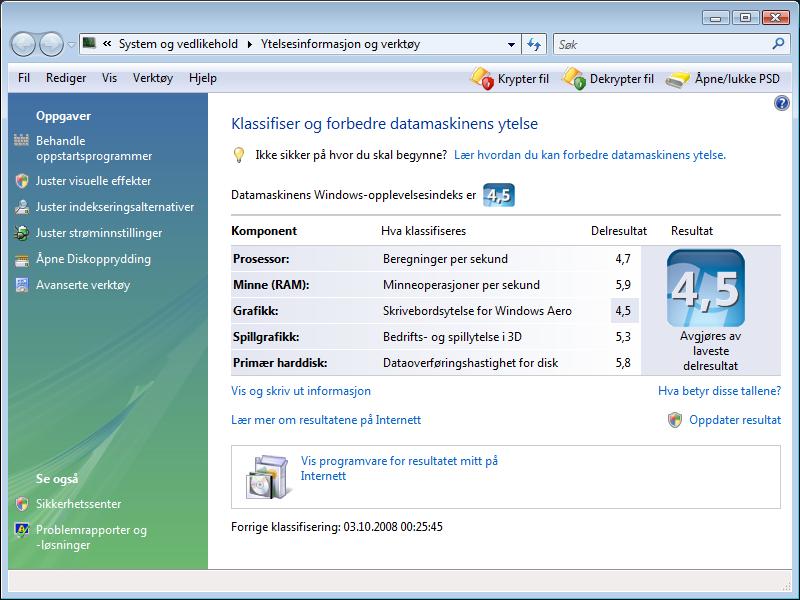Click the blue help question mark icon
The image size is (800, 600).
(x=781, y=104)
